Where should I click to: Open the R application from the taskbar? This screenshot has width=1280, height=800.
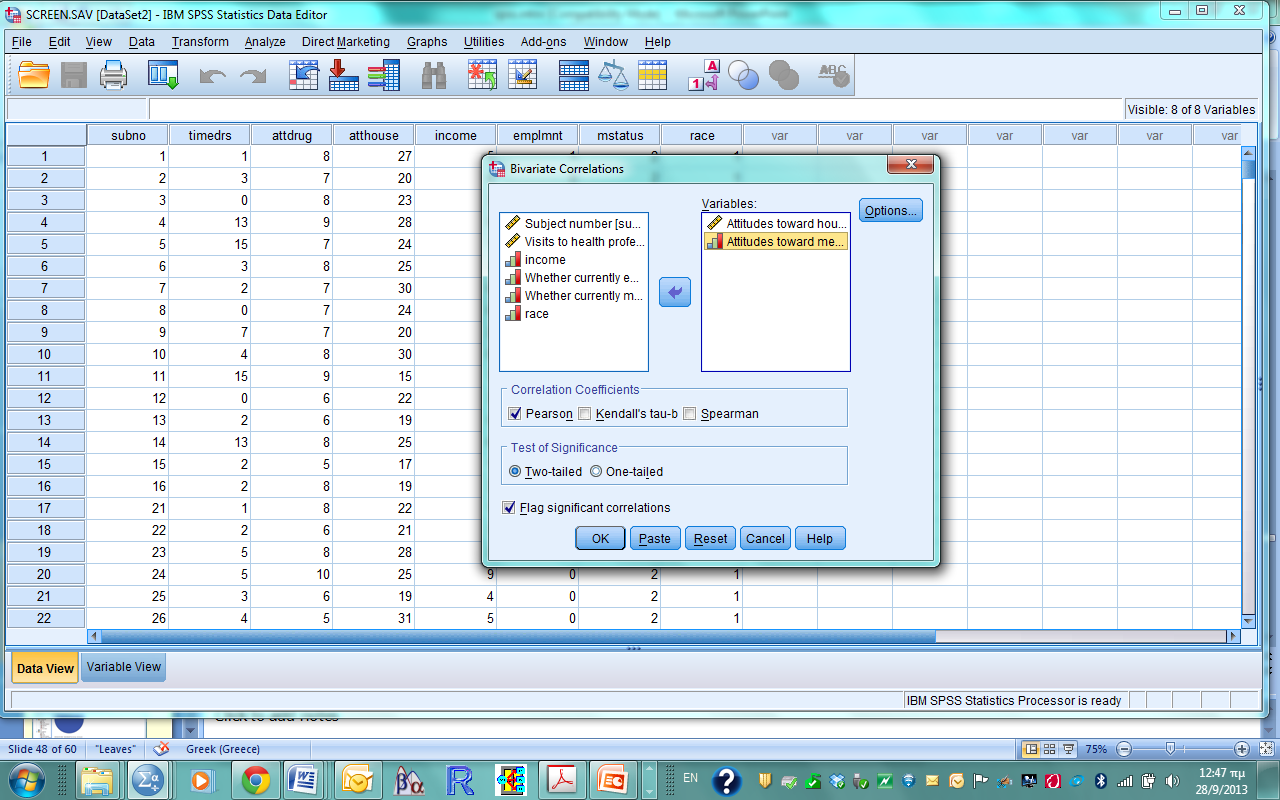[460, 780]
